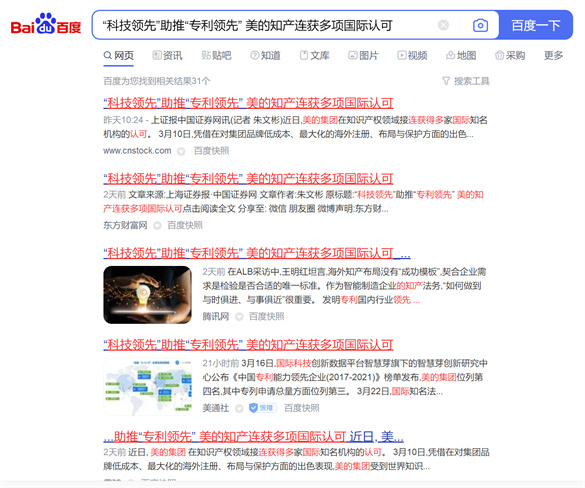Image resolution: width=585 pixels, height=488 pixels.
Task: Click the Baidu paw logo
Action: [46, 24]
